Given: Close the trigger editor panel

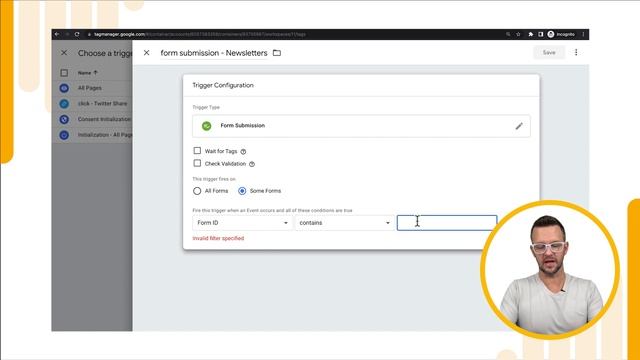Looking at the screenshot, I should [x=147, y=53].
